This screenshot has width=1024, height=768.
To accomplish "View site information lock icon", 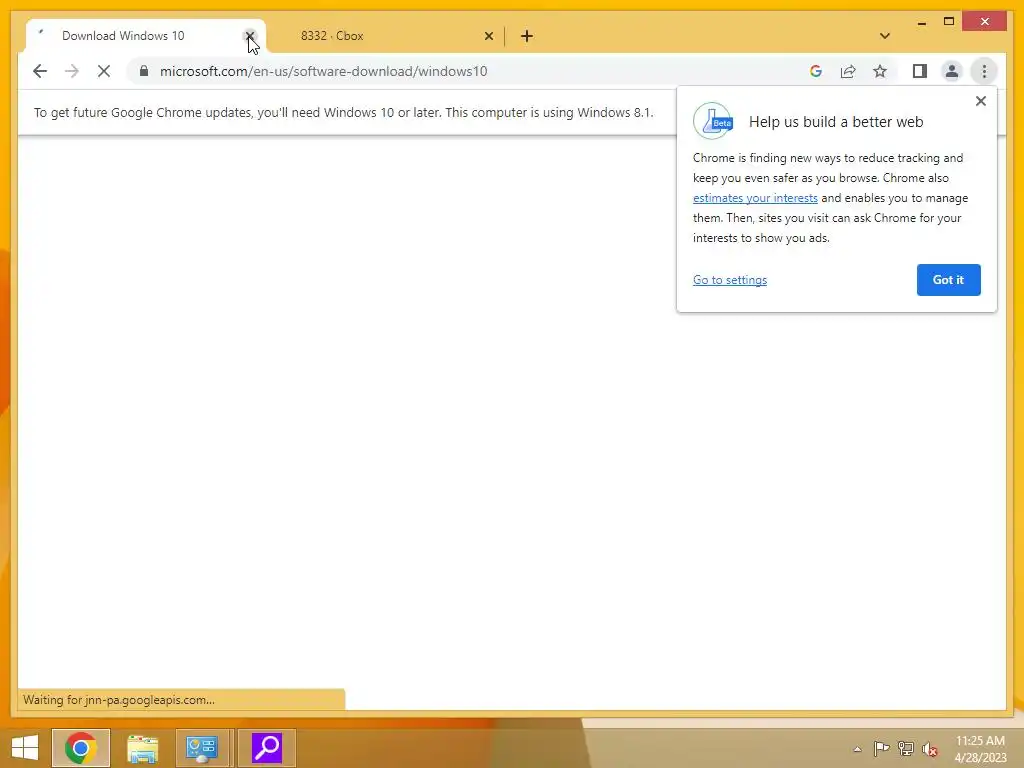I will tap(144, 71).
